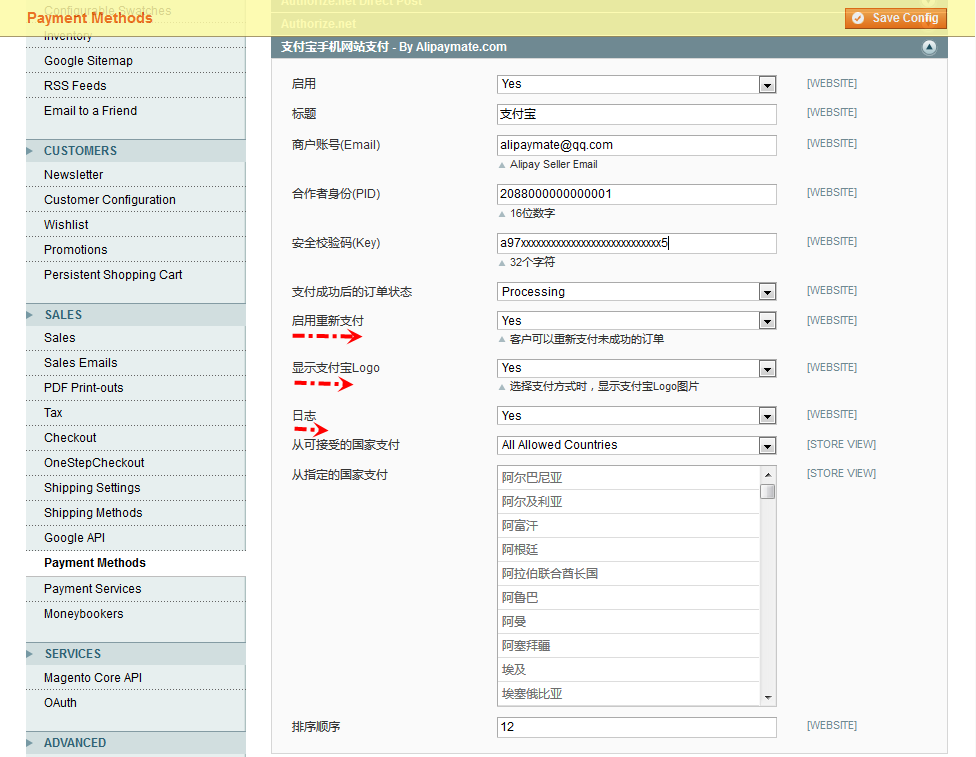Open the 启用重新支付 dropdown
976x757 pixels.
[636, 321]
